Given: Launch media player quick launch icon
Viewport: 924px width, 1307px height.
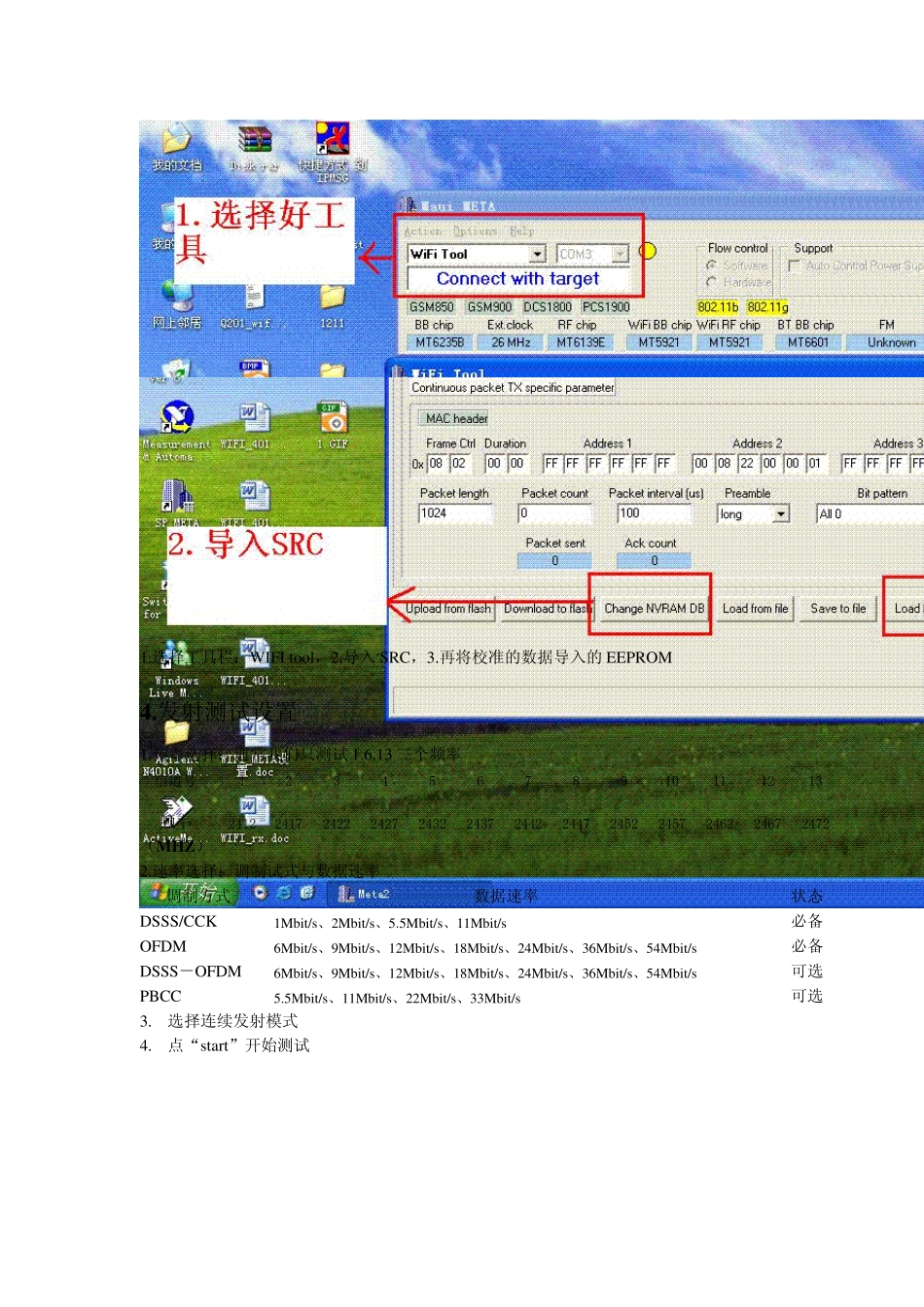Looking at the screenshot, I should coord(260,892).
